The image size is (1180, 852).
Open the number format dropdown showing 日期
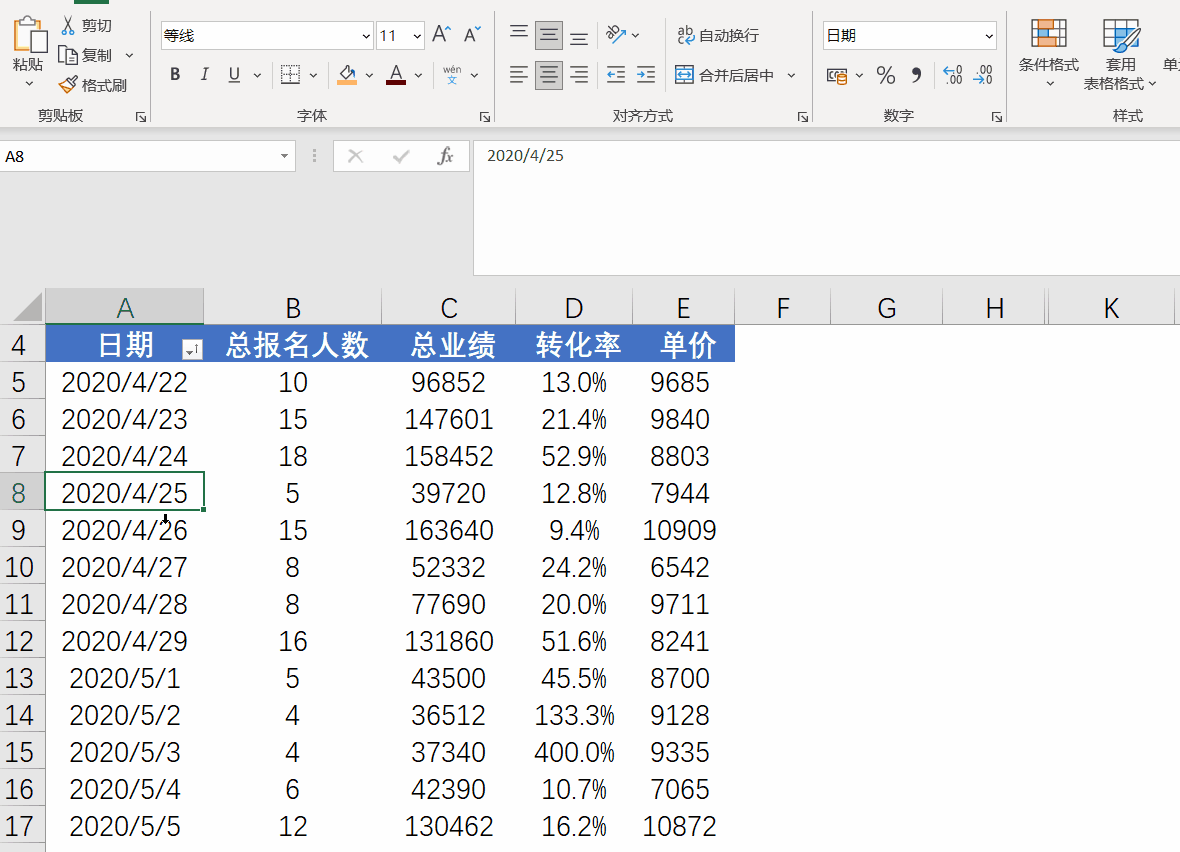(989, 35)
